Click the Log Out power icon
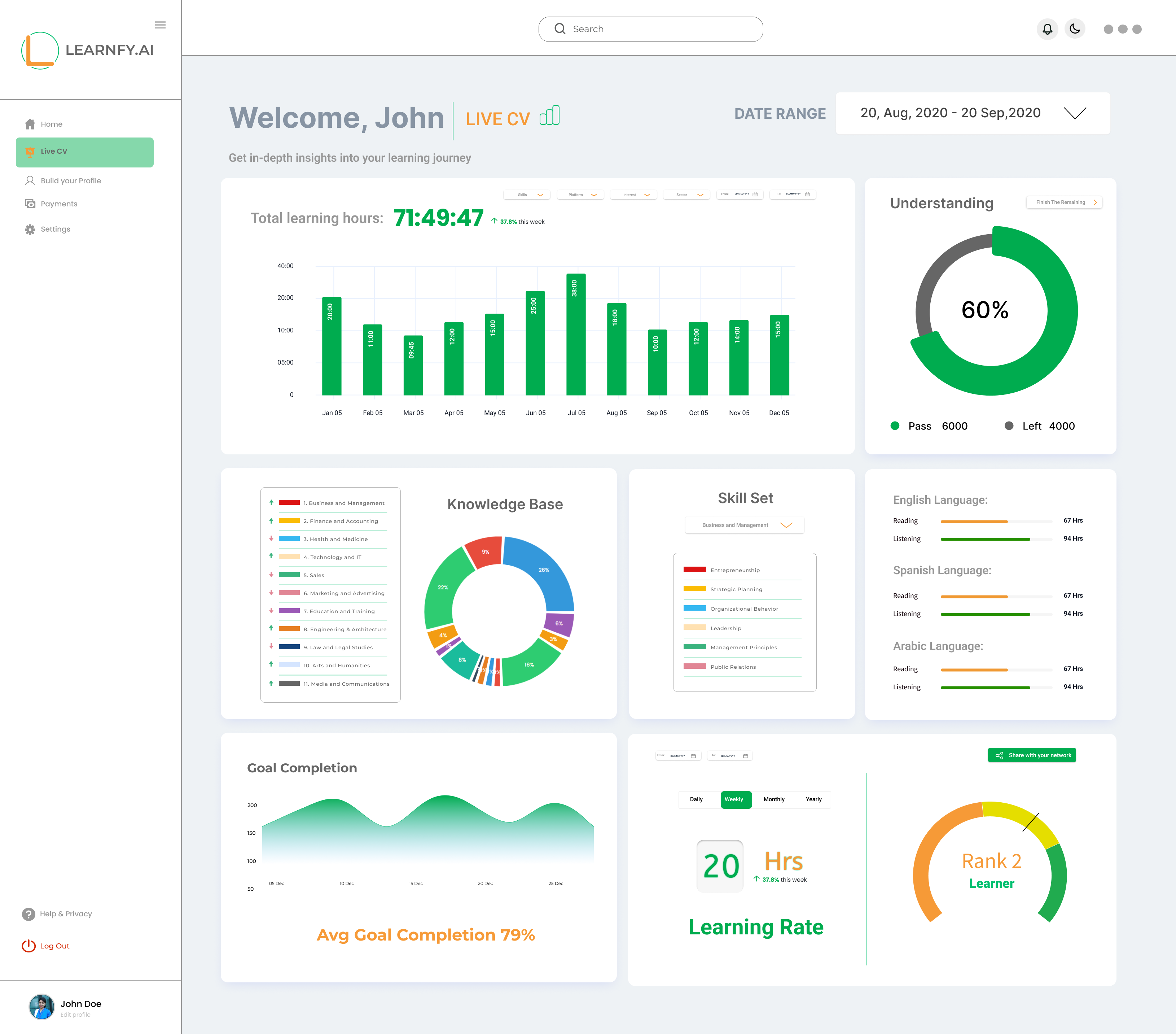The height and width of the screenshot is (1034, 1176). pyautogui.click(x=28, y=945)
